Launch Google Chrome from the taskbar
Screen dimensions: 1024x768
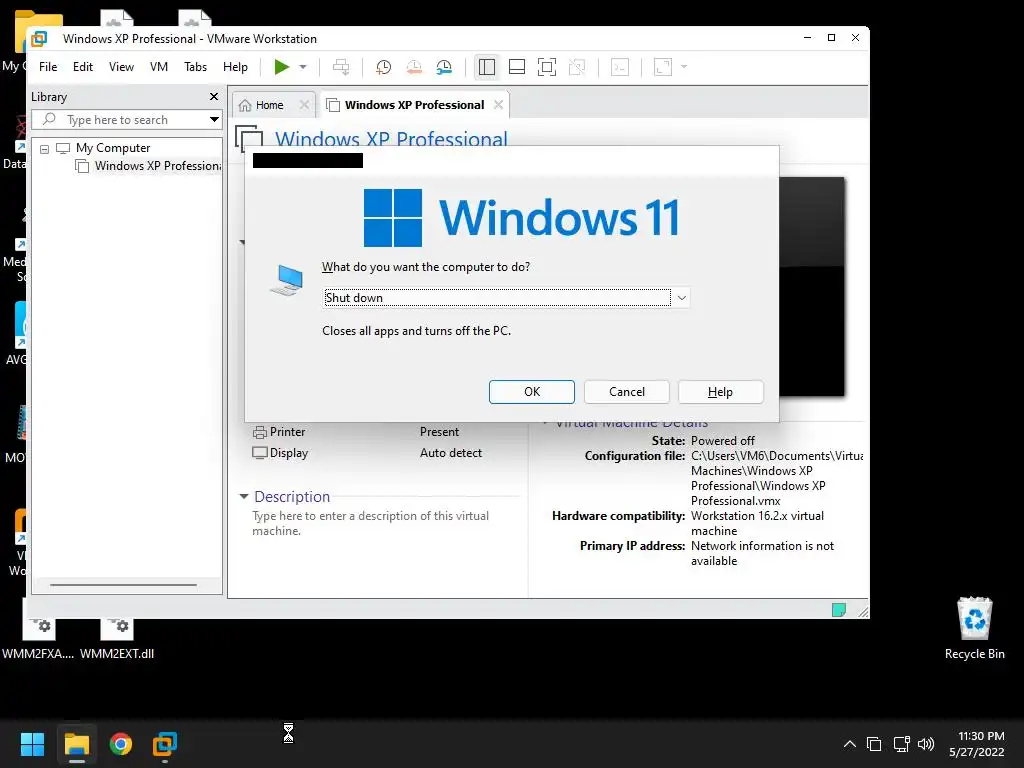tap(121, 744)
